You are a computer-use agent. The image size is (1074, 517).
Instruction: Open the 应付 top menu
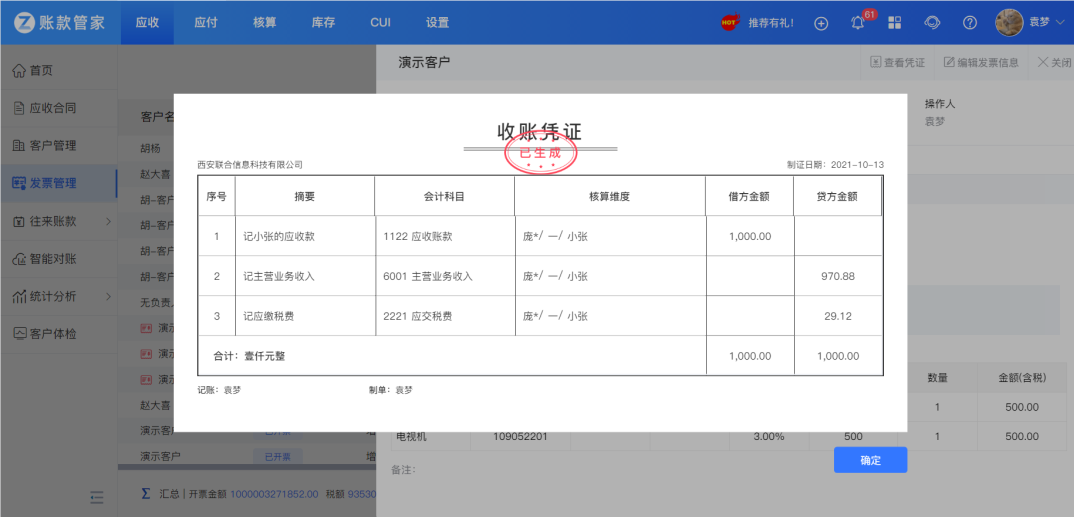(205, 22)
